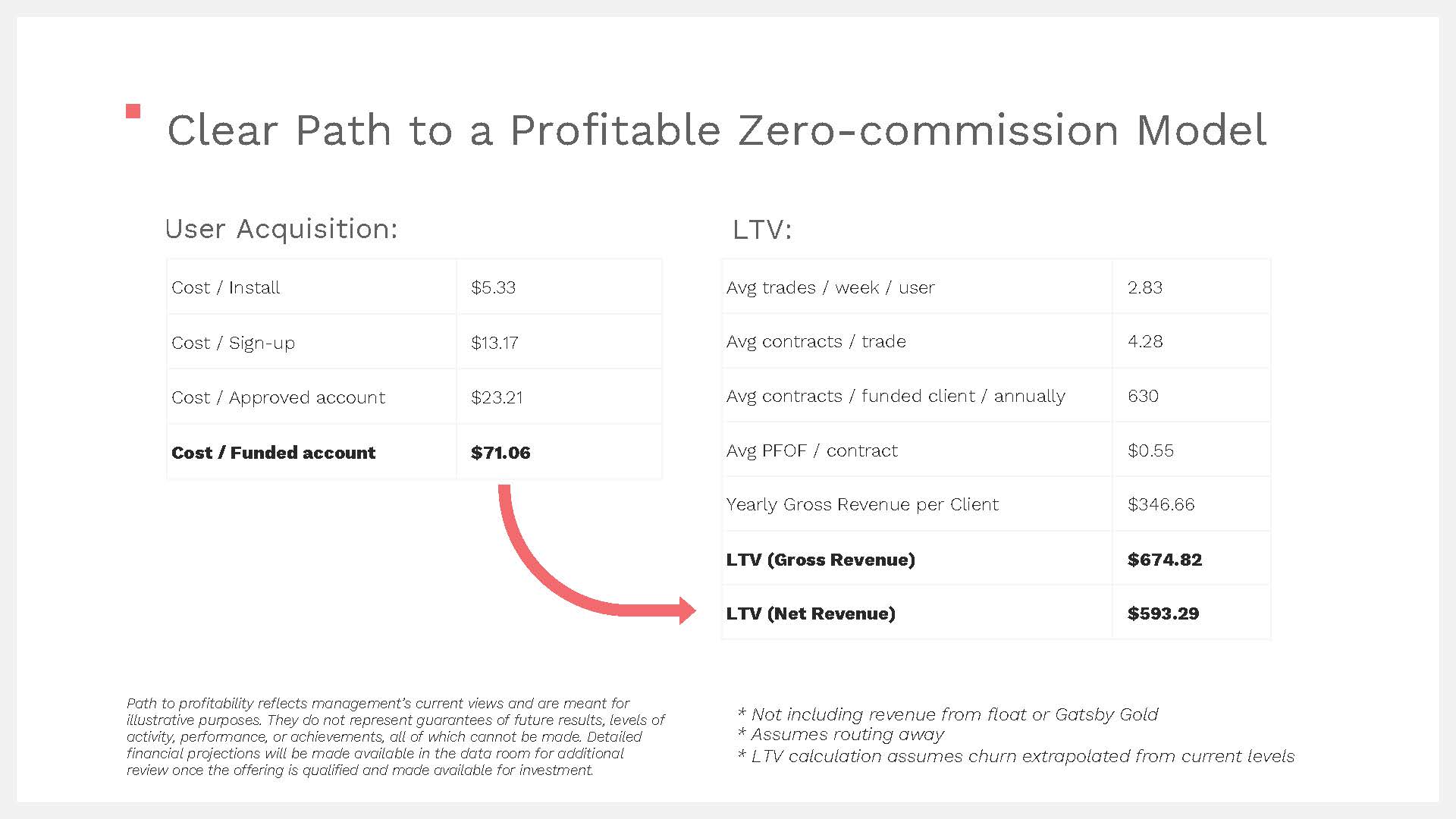Viewport: 1456px width, 819px height.
Task: Click the LTV (Gross Revenue) label
Action: pos(821,560)
